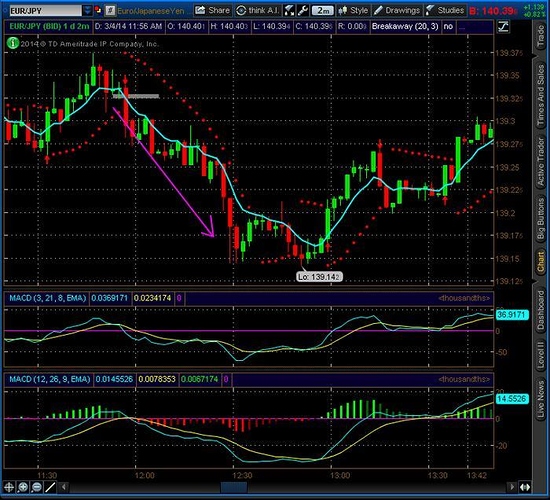Click the D: 3/4/14 11:56 AM date cell
This screenshot has height=500, width=550.
[x=128, y=26]
